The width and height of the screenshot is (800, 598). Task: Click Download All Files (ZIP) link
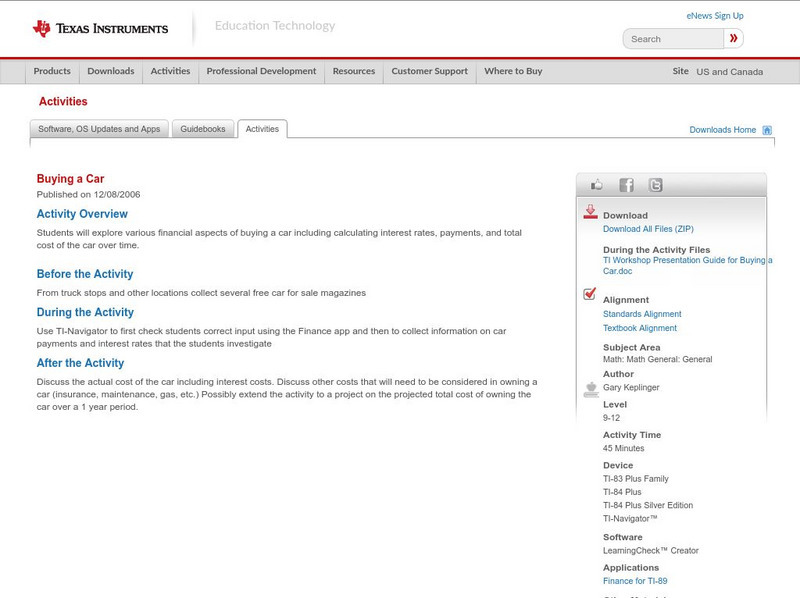coord(648,229)
